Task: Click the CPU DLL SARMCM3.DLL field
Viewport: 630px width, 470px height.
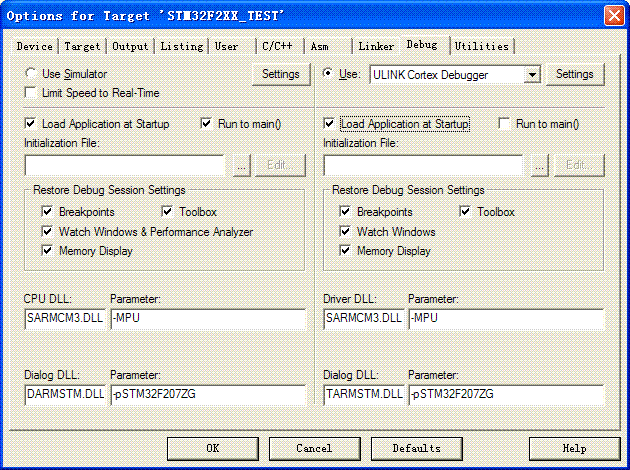Action: coord(65,319)
